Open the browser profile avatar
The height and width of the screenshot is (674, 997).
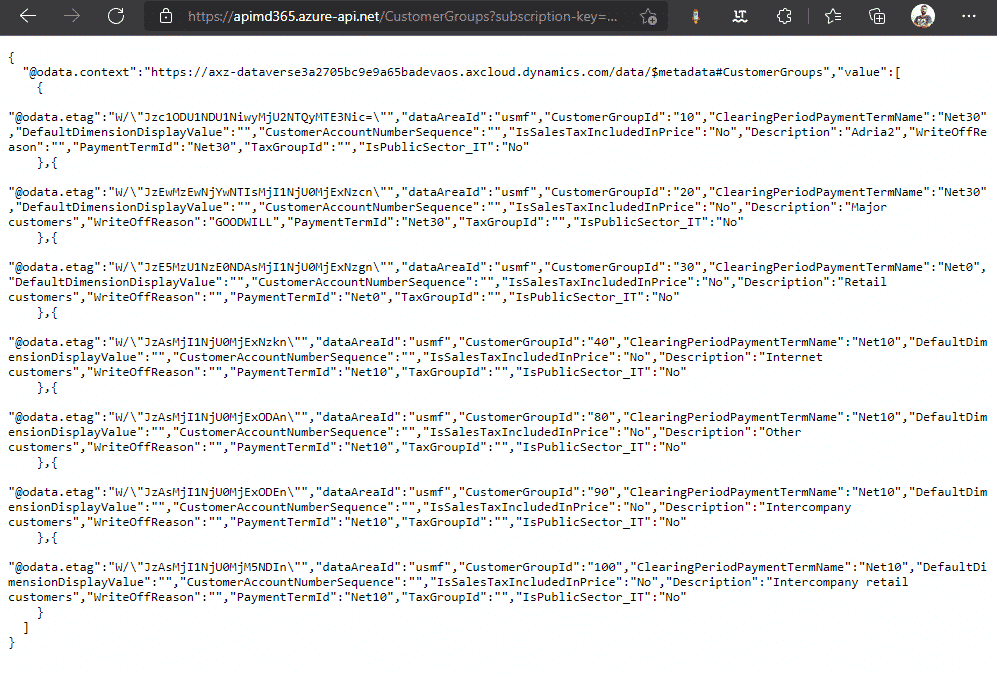pyautogui.click(x=920, y=16)
